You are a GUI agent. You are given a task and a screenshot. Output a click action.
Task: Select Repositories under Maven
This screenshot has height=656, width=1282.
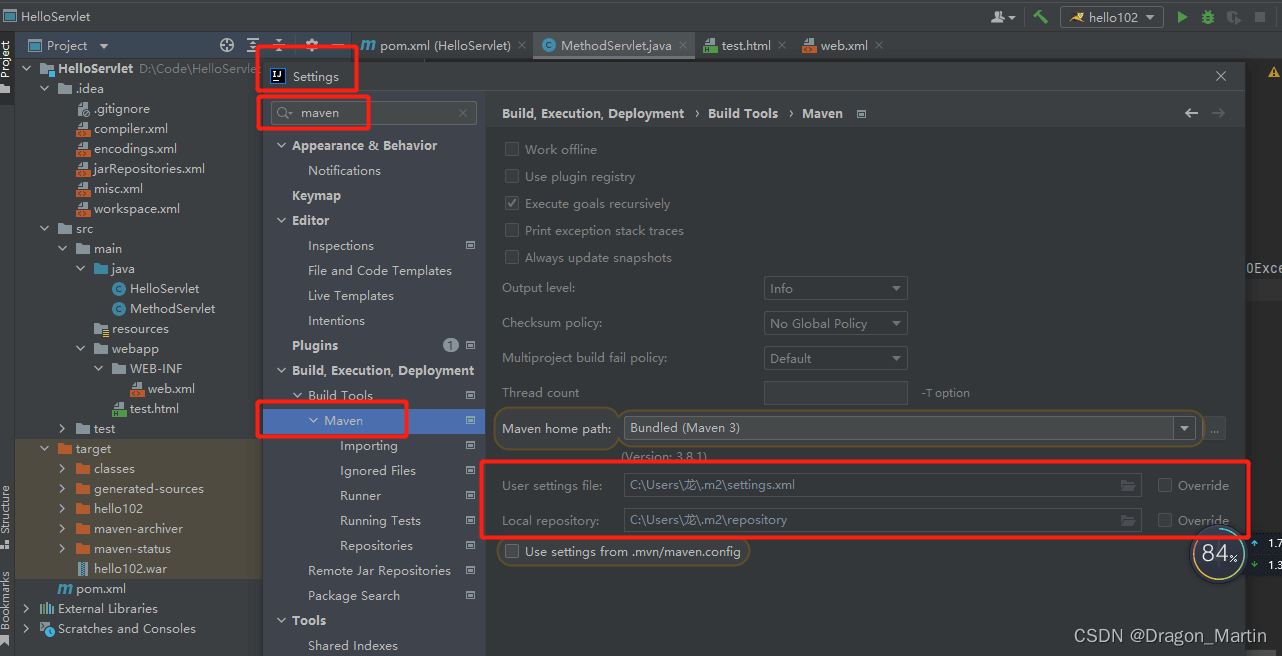click(376, 546)
